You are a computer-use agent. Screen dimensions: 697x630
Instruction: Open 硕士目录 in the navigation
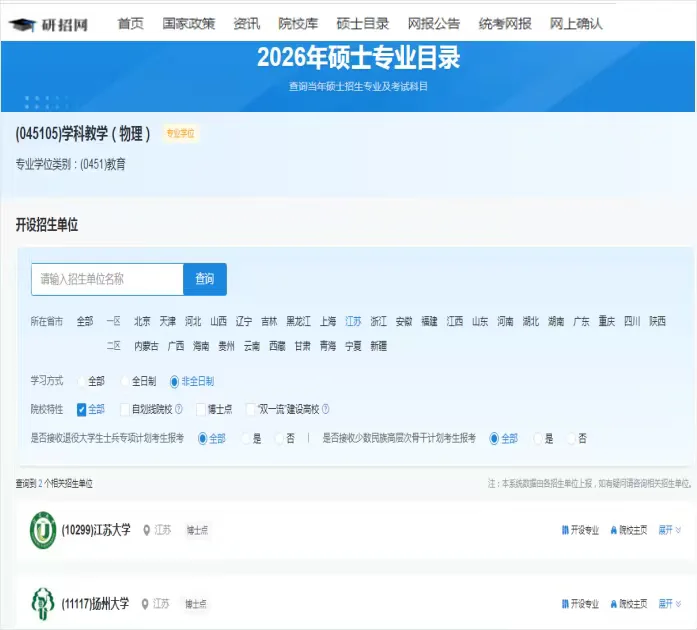pyautogui.click(x=362, y=23)
